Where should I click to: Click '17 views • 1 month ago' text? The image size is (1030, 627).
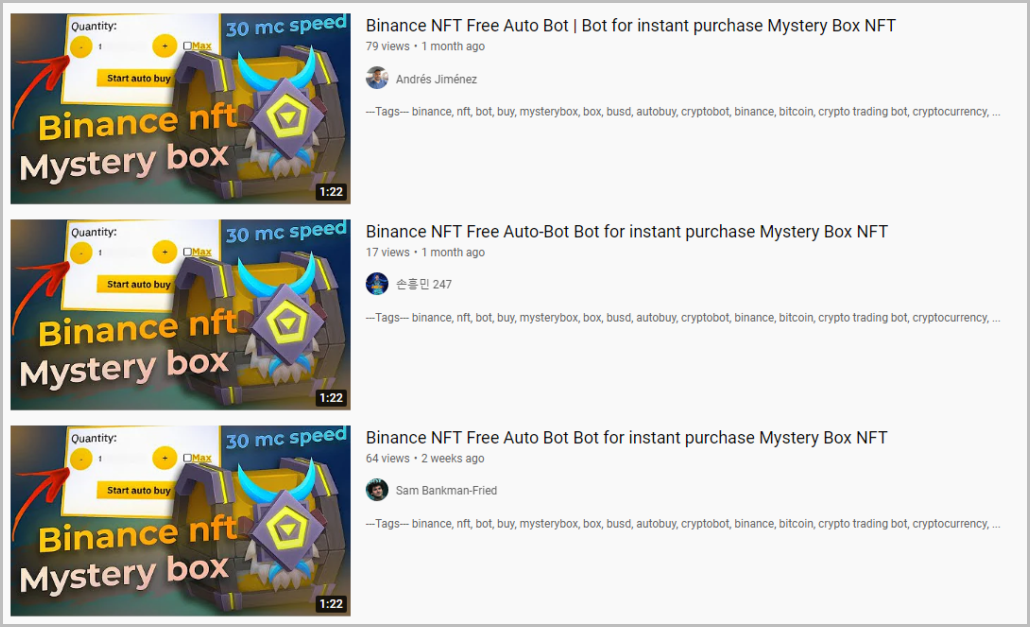pyautogui.click(x=425, y=253)
